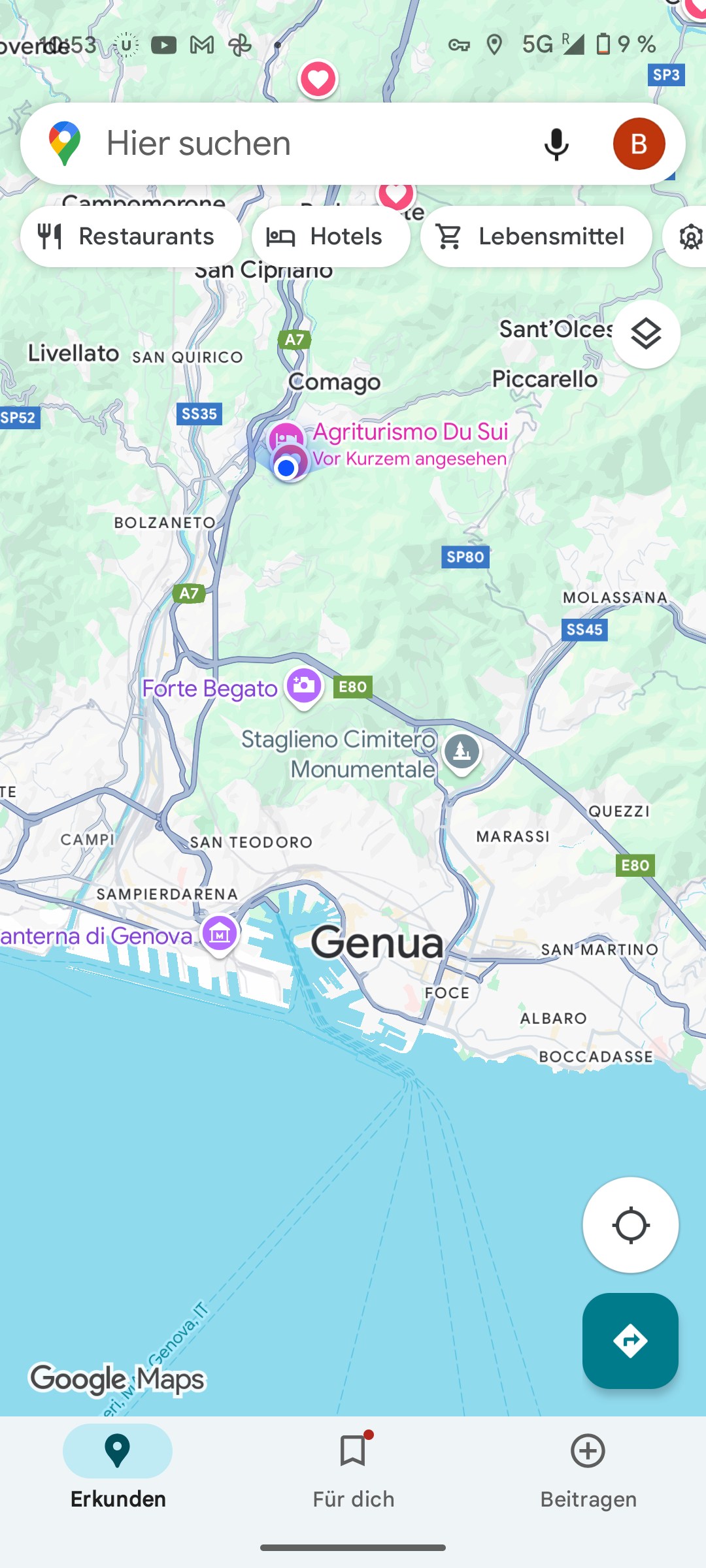Open the account profile avatar B
Viewport: 706px width, 1568px height.
(639, 144)
